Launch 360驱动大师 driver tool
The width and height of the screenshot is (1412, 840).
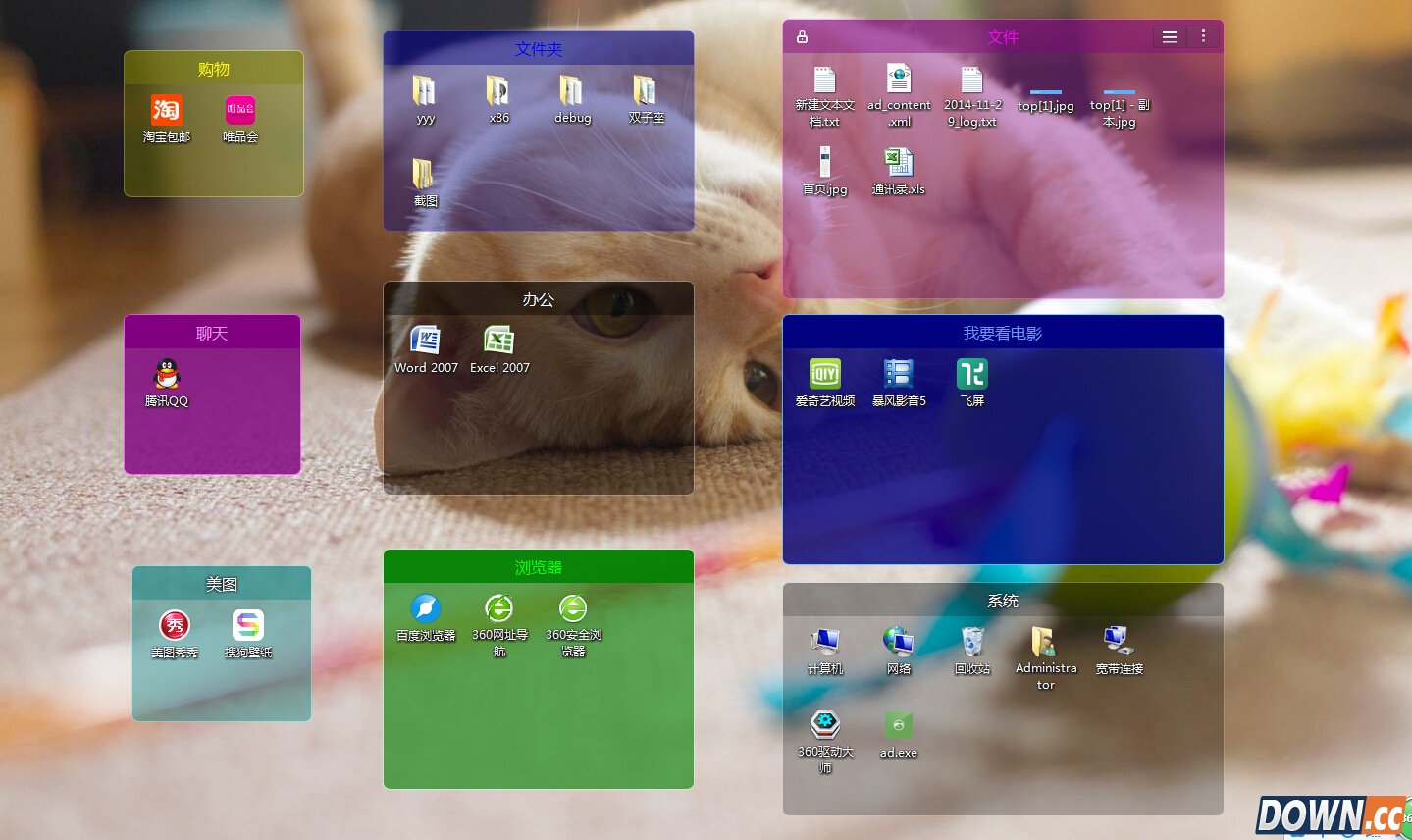(x=824, y=725)
